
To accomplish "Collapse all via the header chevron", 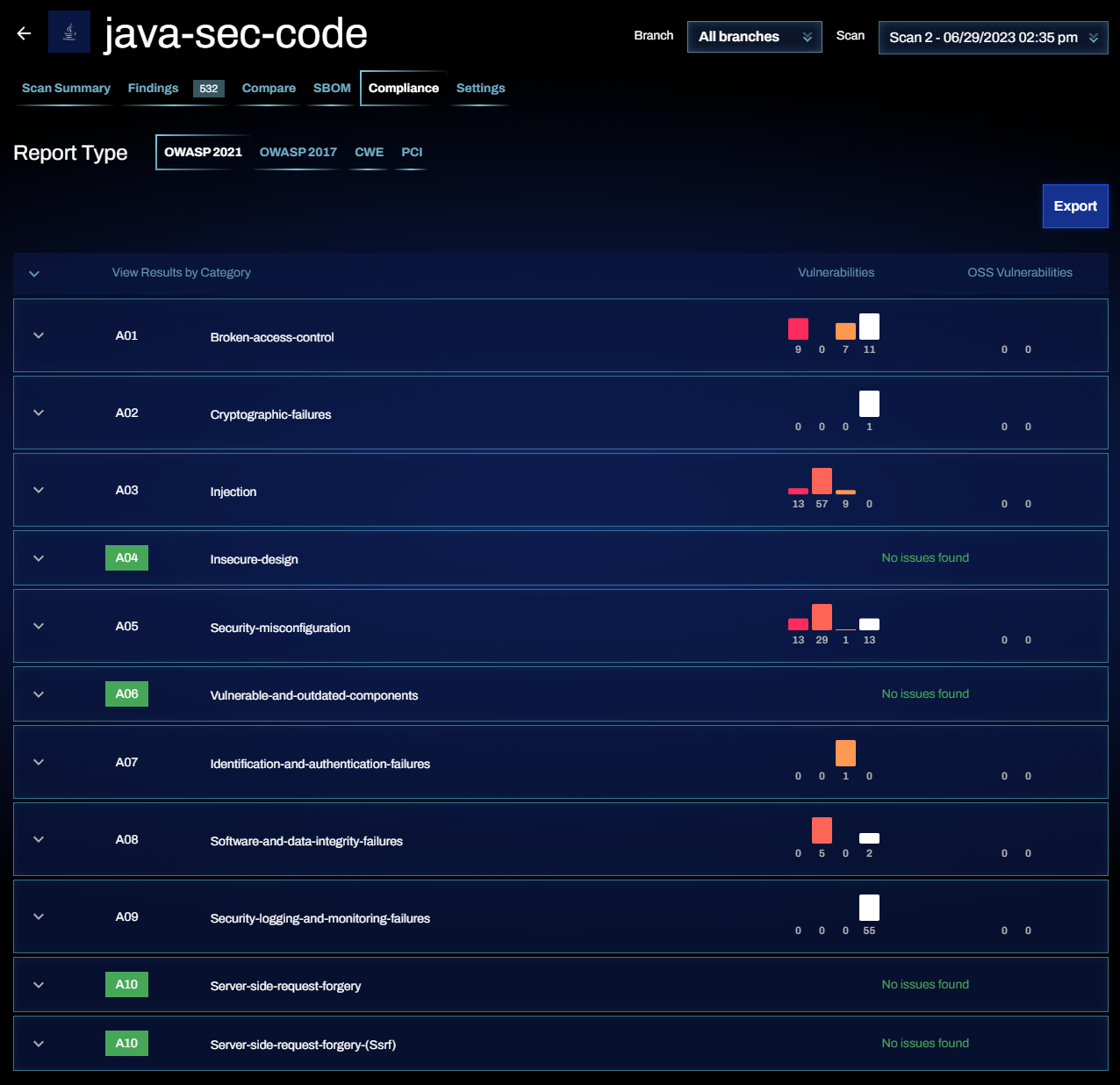I will coord(34,274).
